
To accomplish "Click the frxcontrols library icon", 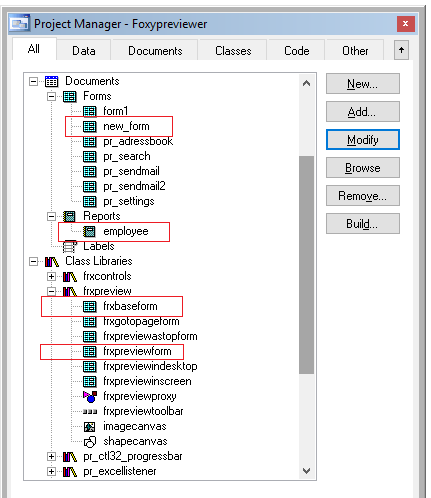I will click(70, 276).
